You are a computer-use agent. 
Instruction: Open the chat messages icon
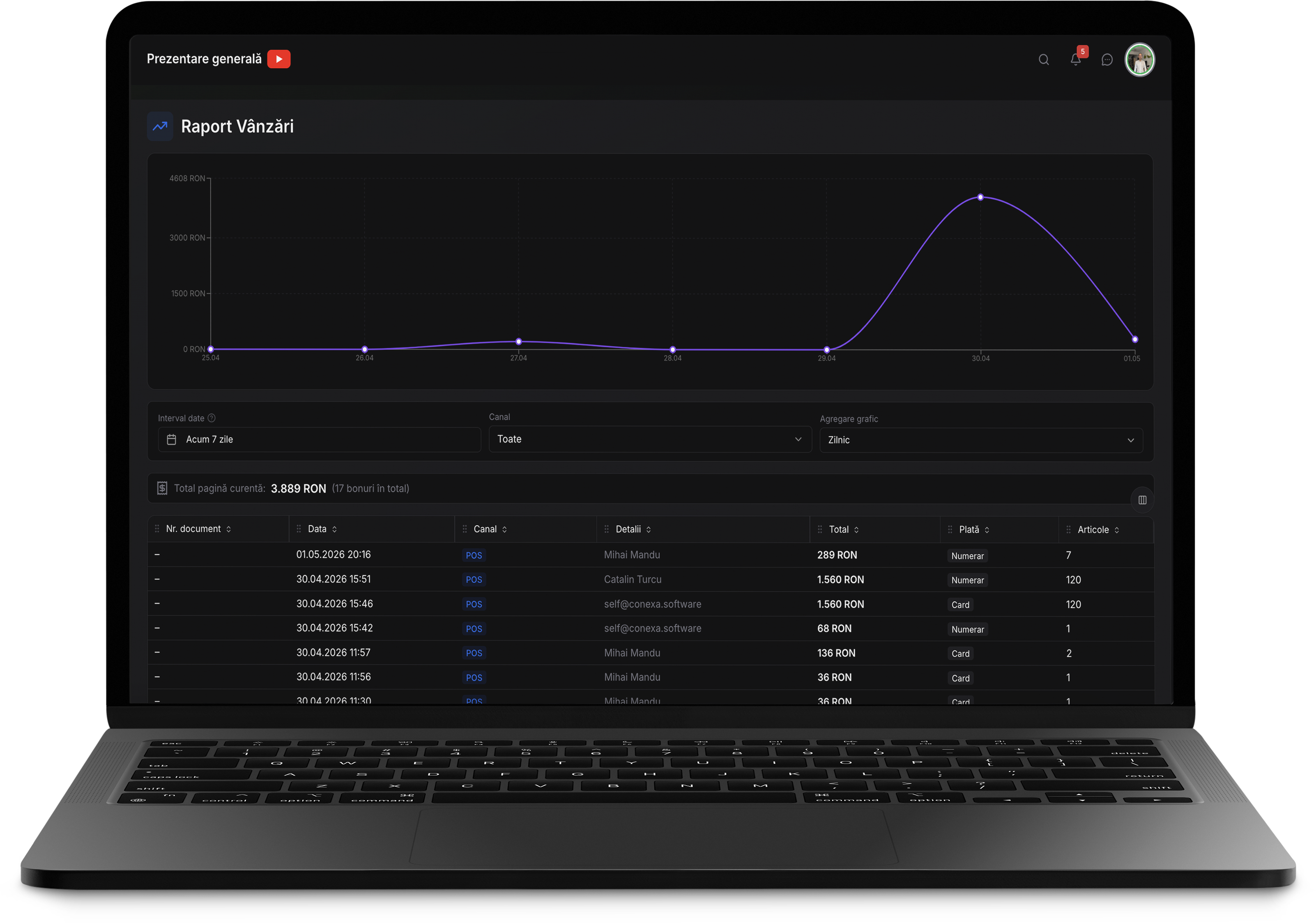click(x=1107, y=60)
